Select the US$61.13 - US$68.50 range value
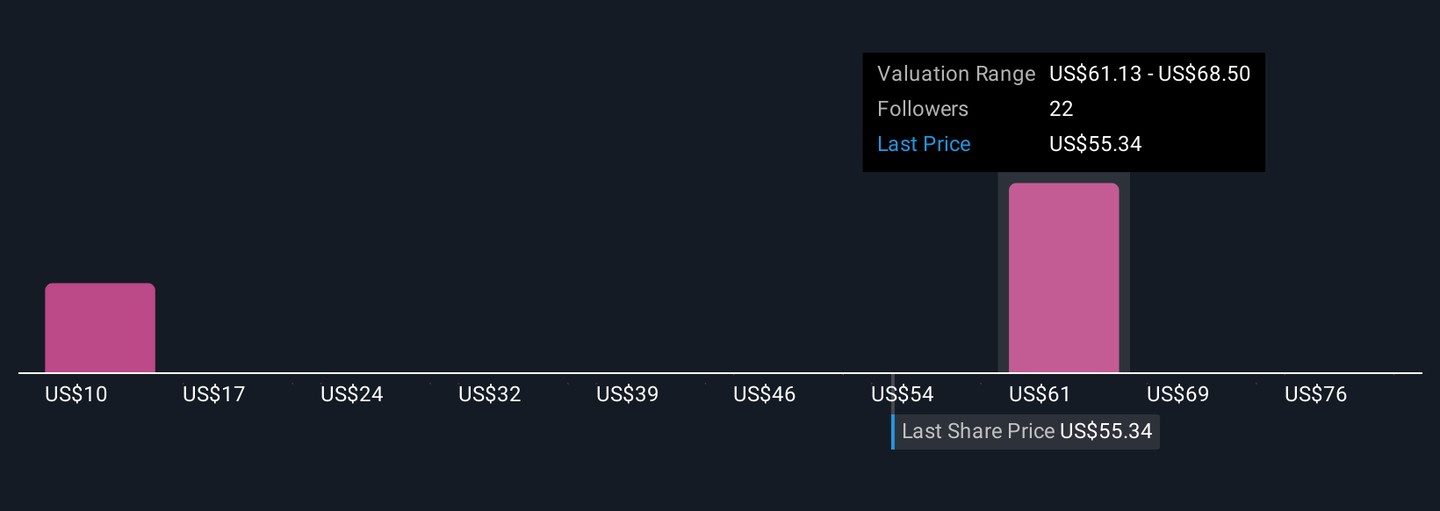Image resolution: width=1440 pixels, height=511 pixels. coord(1150,74)
